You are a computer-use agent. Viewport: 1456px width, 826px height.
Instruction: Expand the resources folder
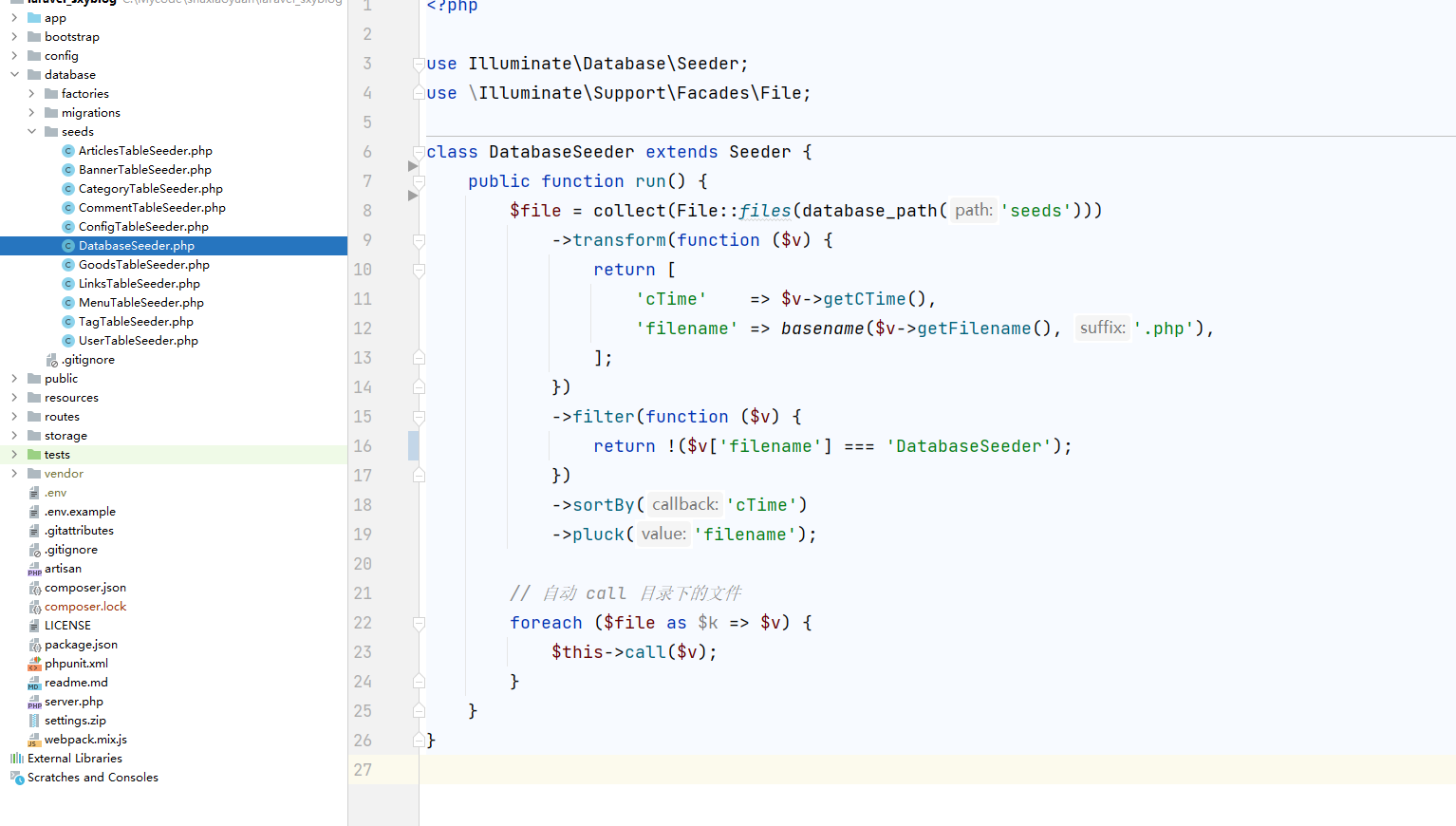pyautogui.click(x=14, y=398)
